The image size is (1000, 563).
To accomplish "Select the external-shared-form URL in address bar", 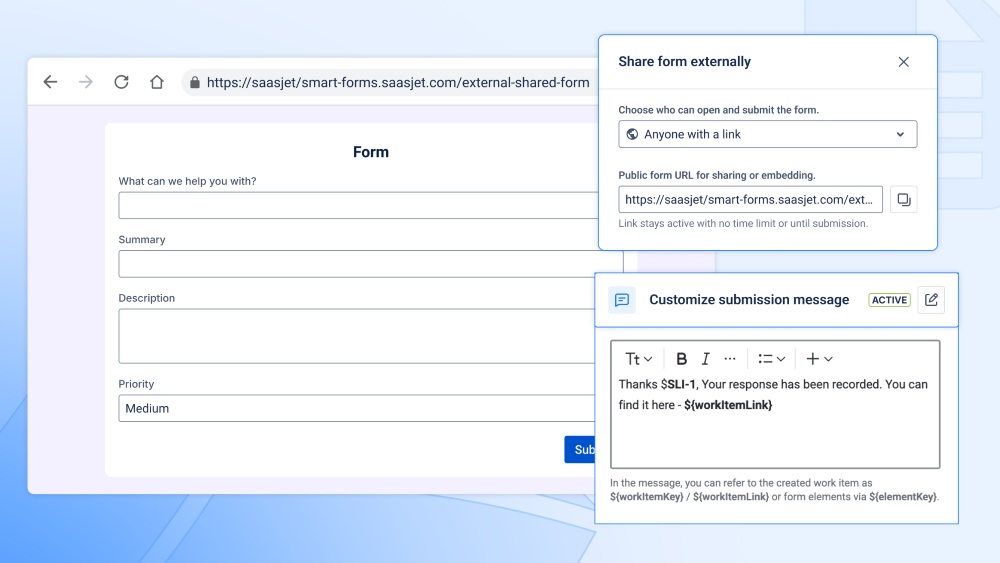I will click(x=398, y=82).
